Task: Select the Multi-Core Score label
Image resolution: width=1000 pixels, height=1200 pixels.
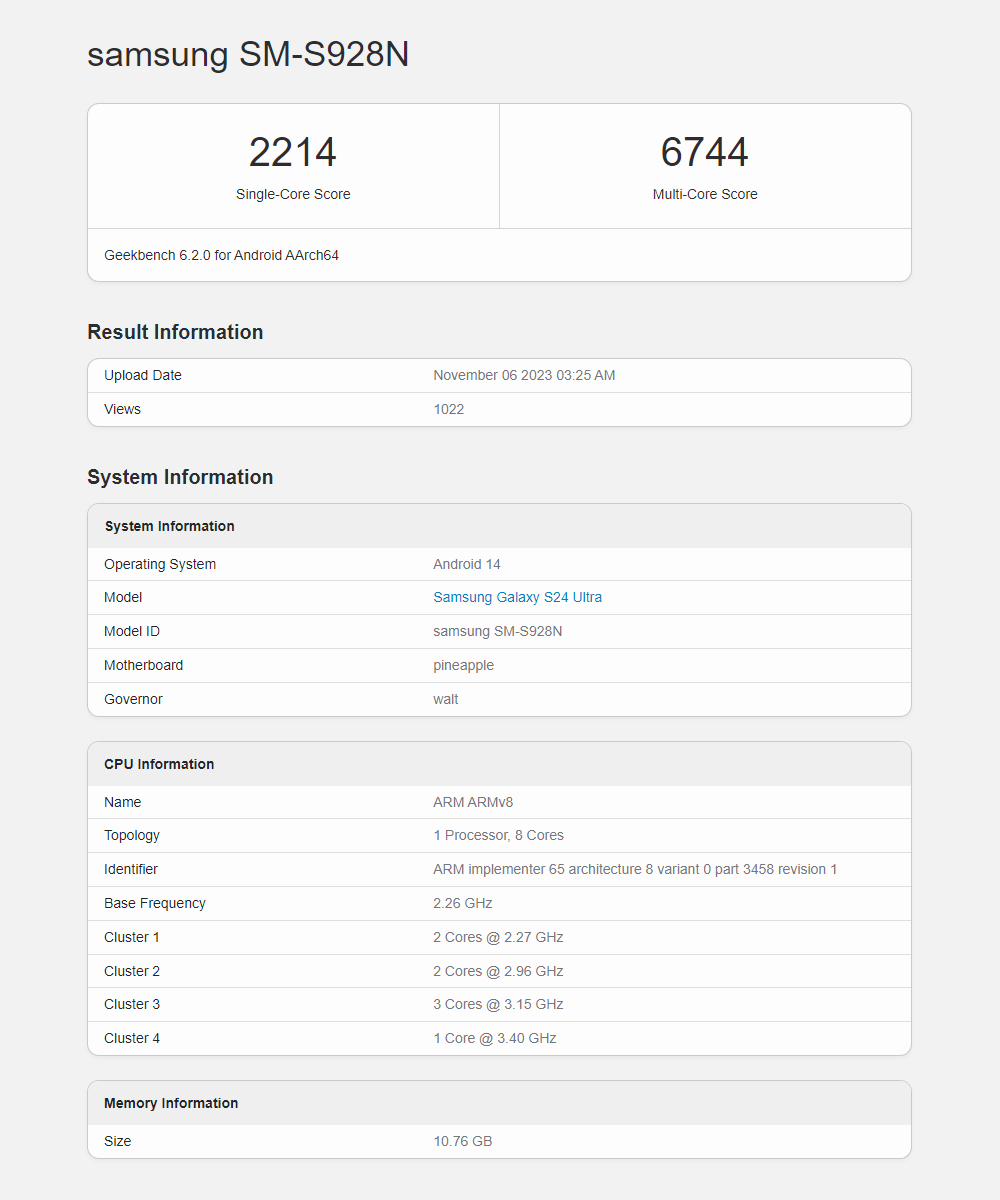Action: 705,194
